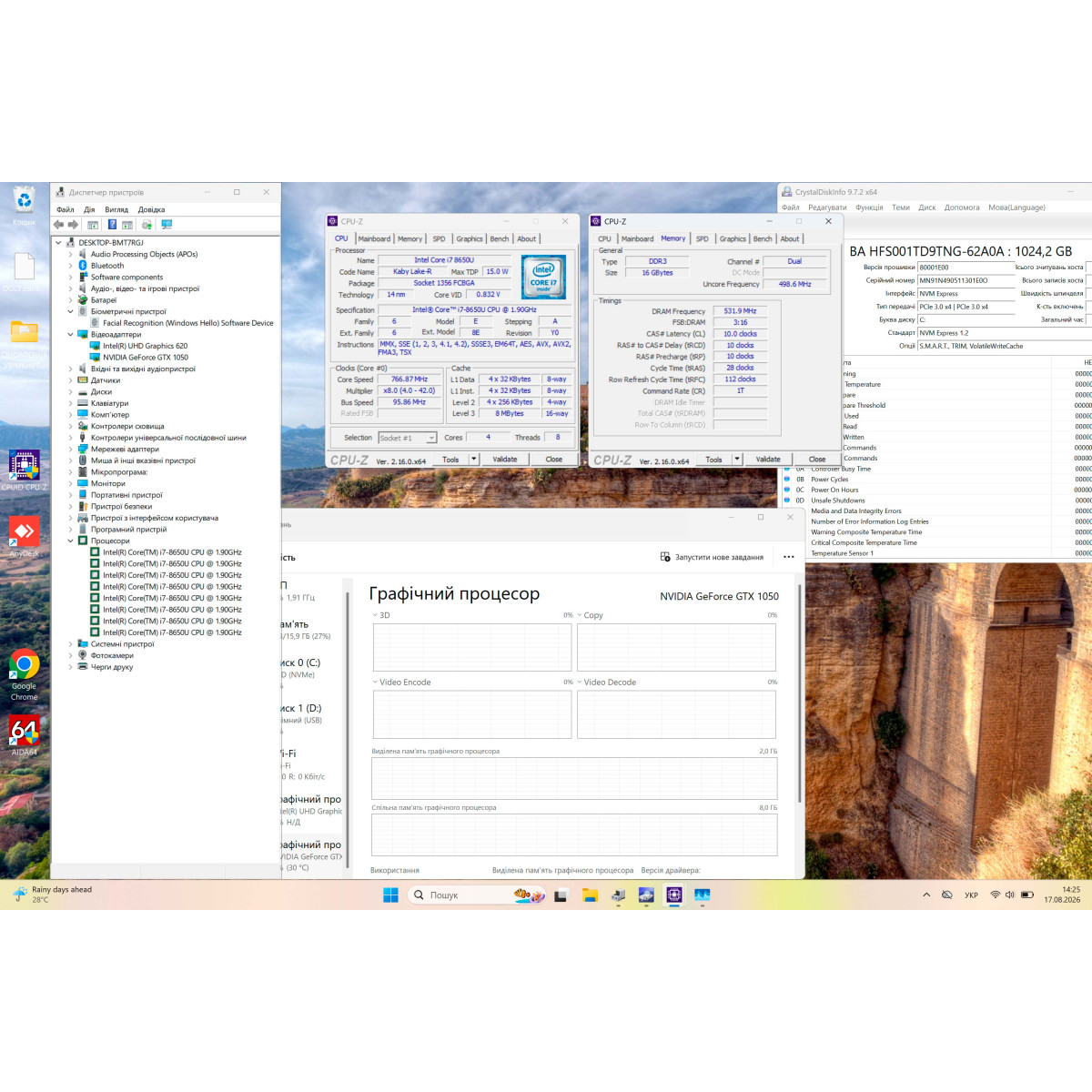Switch to Graphics tab in right CPU-Z window

(733, 239)
